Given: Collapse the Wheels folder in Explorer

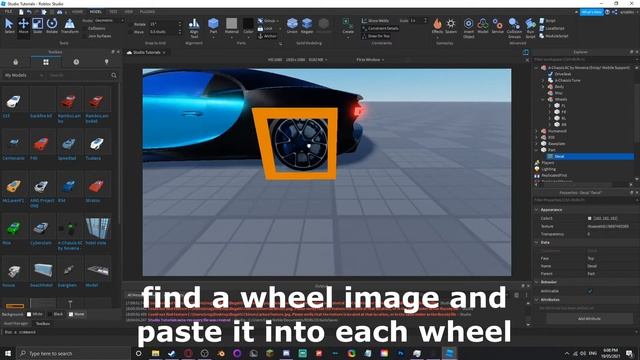Looking at the screenshot, I should point(543,99).
